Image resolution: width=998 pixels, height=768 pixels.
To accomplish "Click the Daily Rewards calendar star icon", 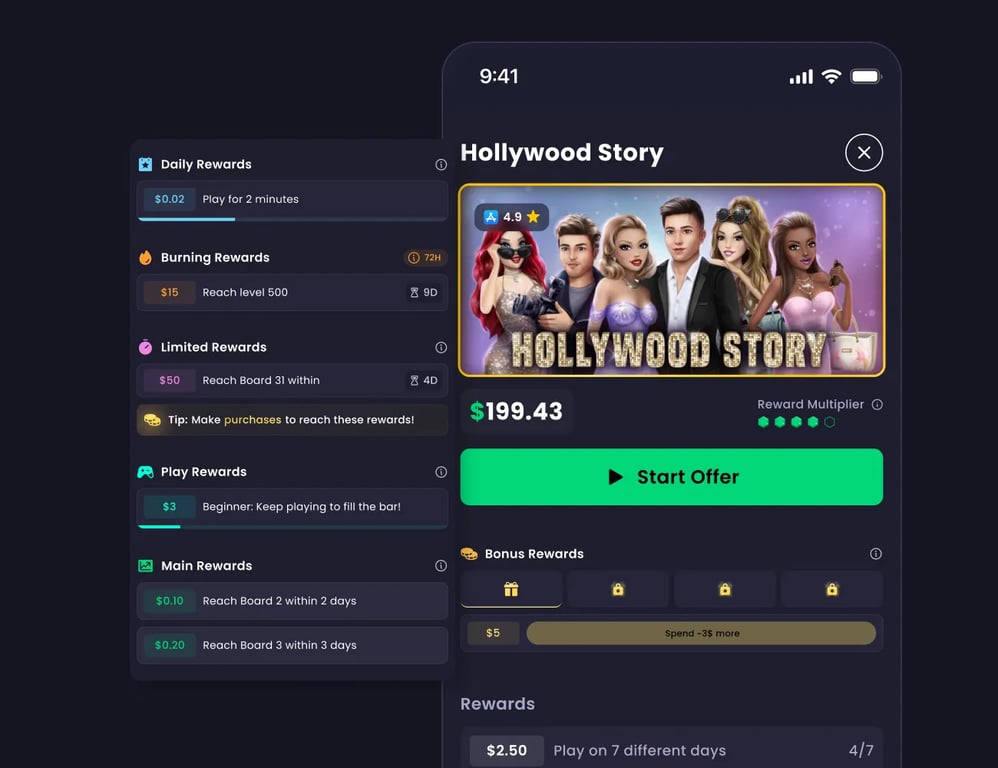I will click(x=145, y=164).
